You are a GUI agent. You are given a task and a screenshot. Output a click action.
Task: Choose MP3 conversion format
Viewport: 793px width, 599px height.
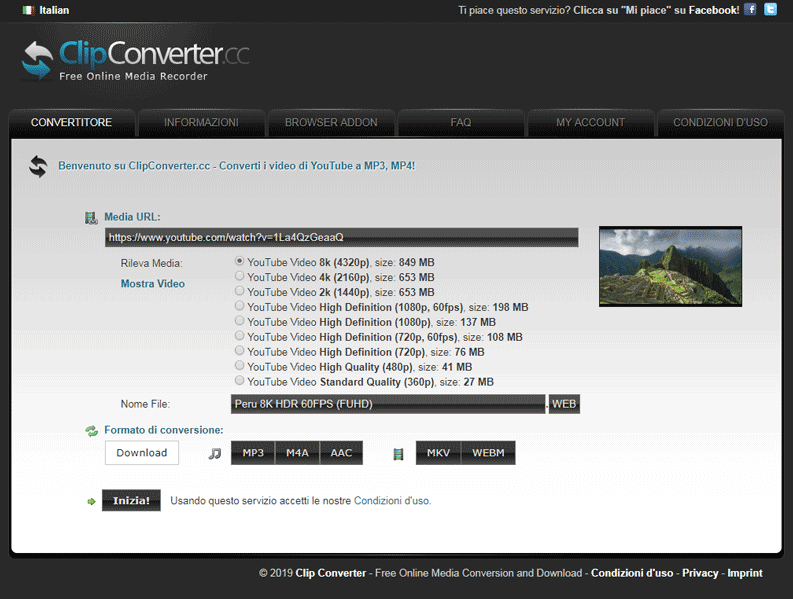point(253,453)
